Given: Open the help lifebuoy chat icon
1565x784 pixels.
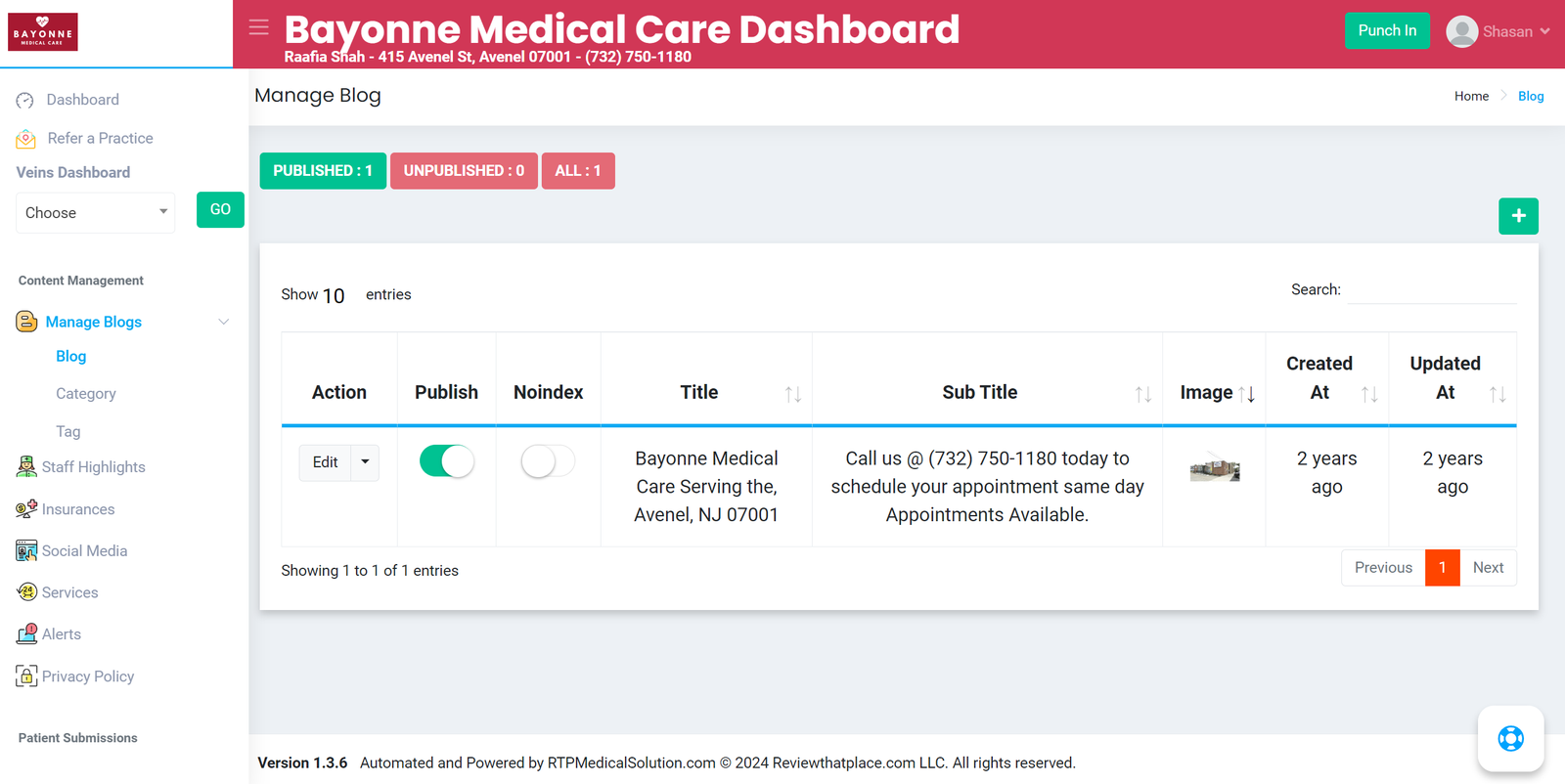Looking at the screenshot, I should (x=1510, y=738).
